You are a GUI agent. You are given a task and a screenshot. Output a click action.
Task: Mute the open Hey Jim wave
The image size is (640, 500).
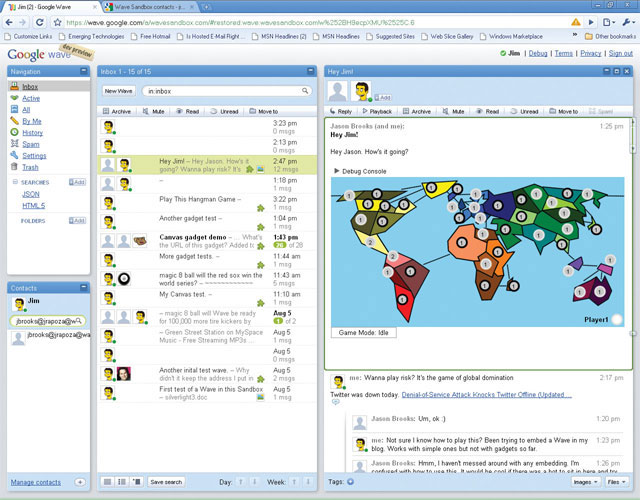(453, 111)
